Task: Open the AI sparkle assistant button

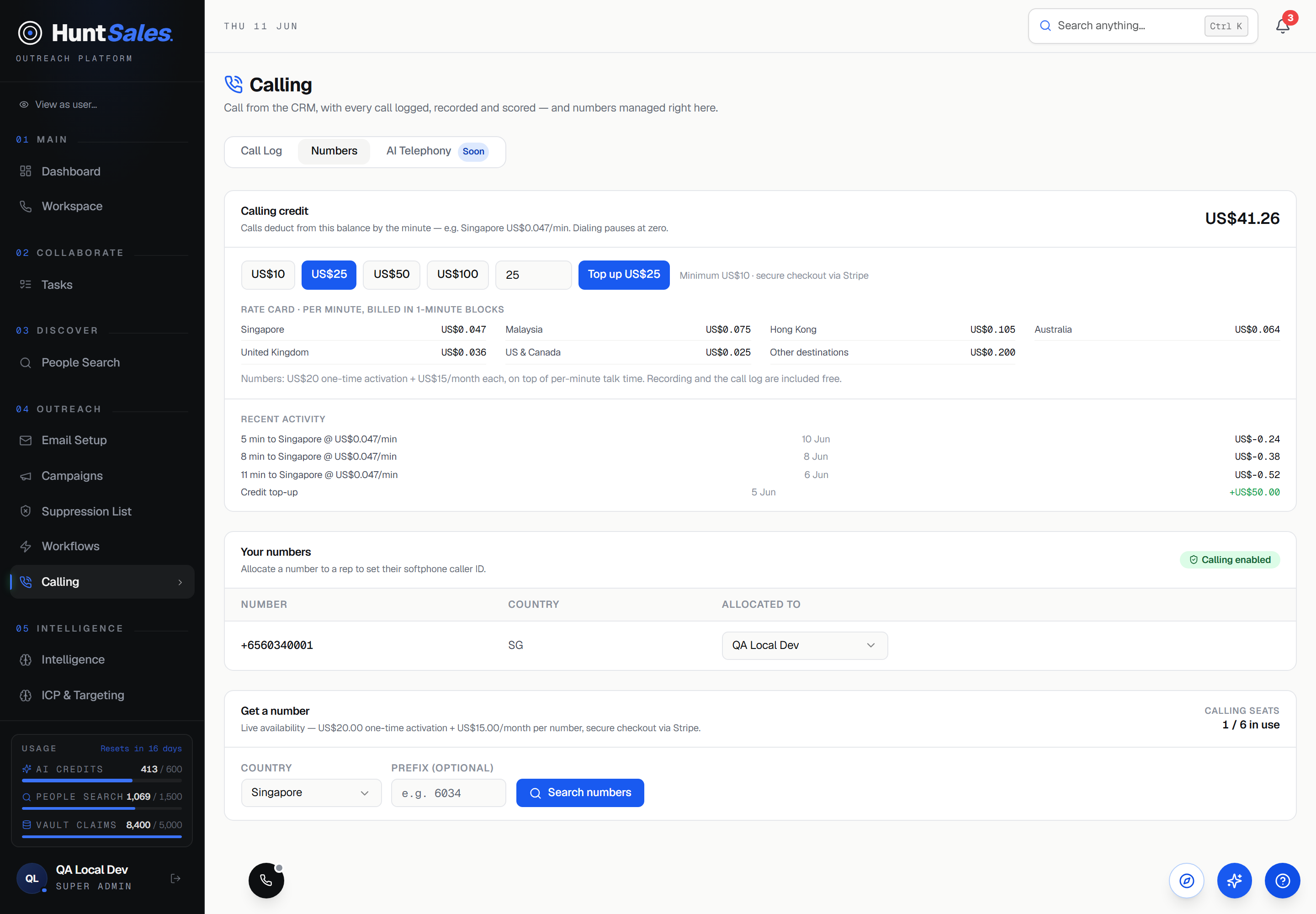Action: tap(1235, 881)
